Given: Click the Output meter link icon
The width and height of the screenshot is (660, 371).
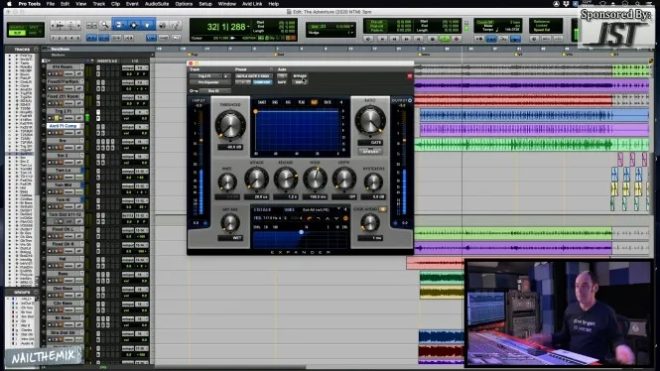Looking at the screenshot, I should [410, 101].
